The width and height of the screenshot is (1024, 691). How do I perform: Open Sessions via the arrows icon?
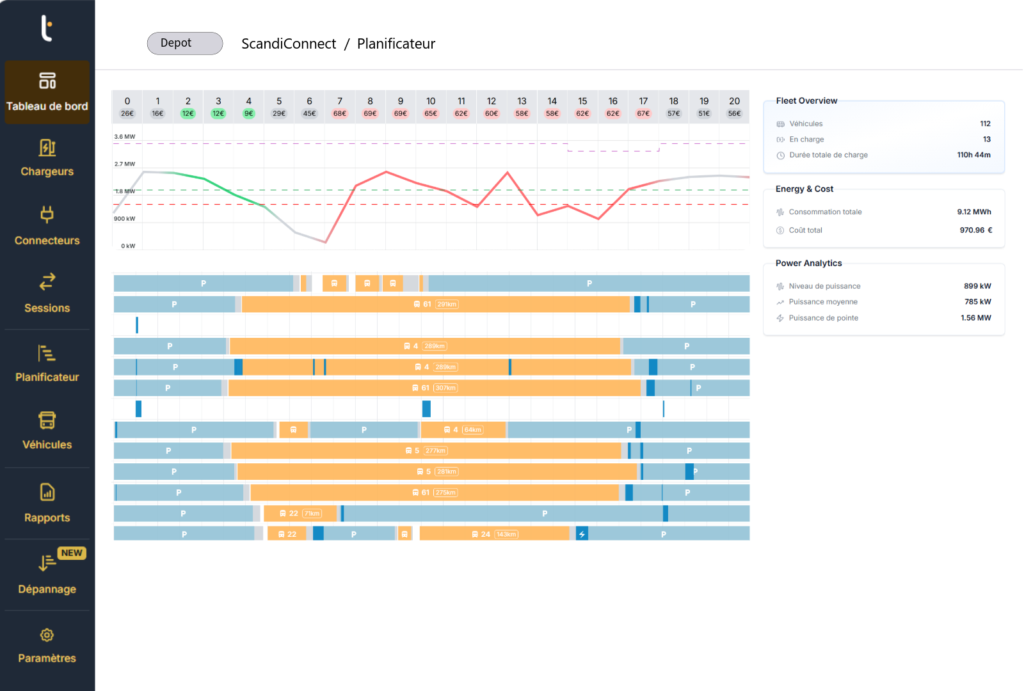(47, 282)
